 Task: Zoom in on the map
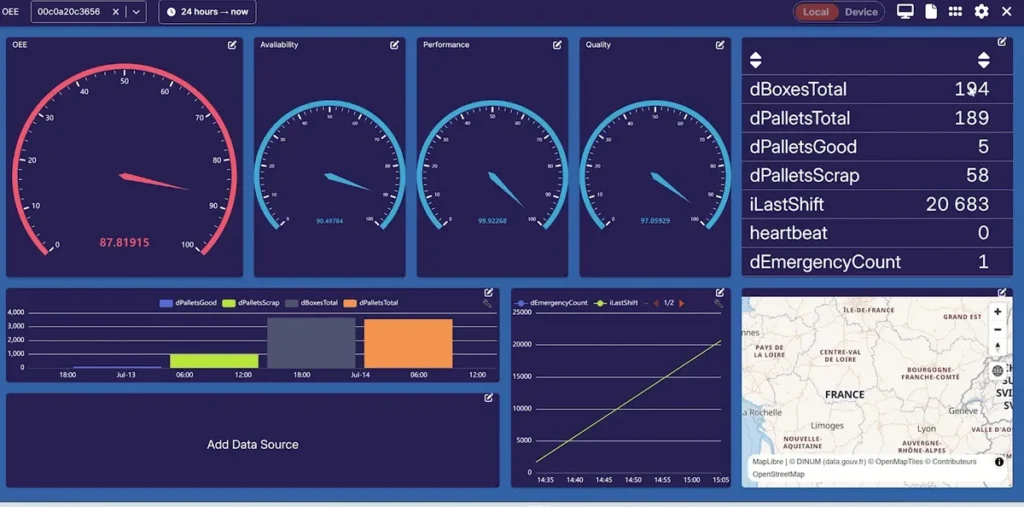tap(997, 312)
